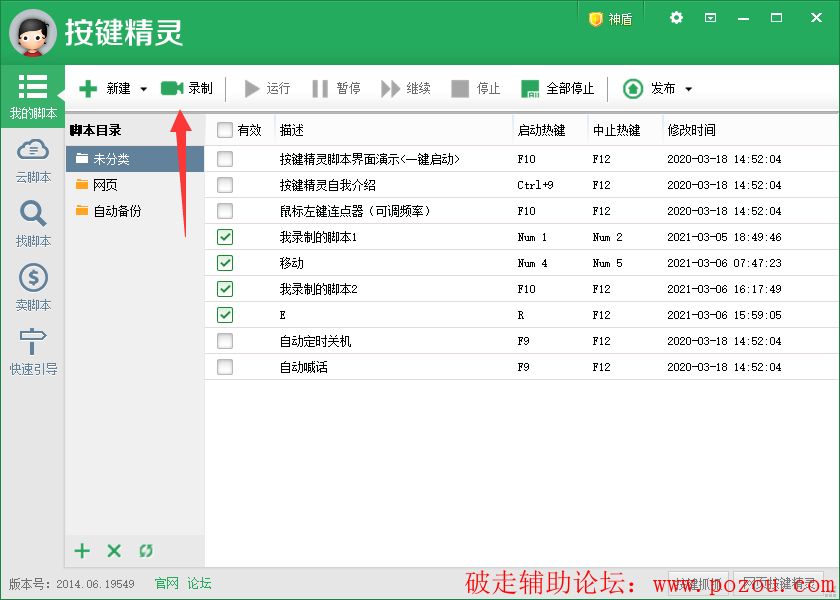The image size is (840, 600).
Task: Toggle the 有效 select-all header checkbox
Action: 224,130
